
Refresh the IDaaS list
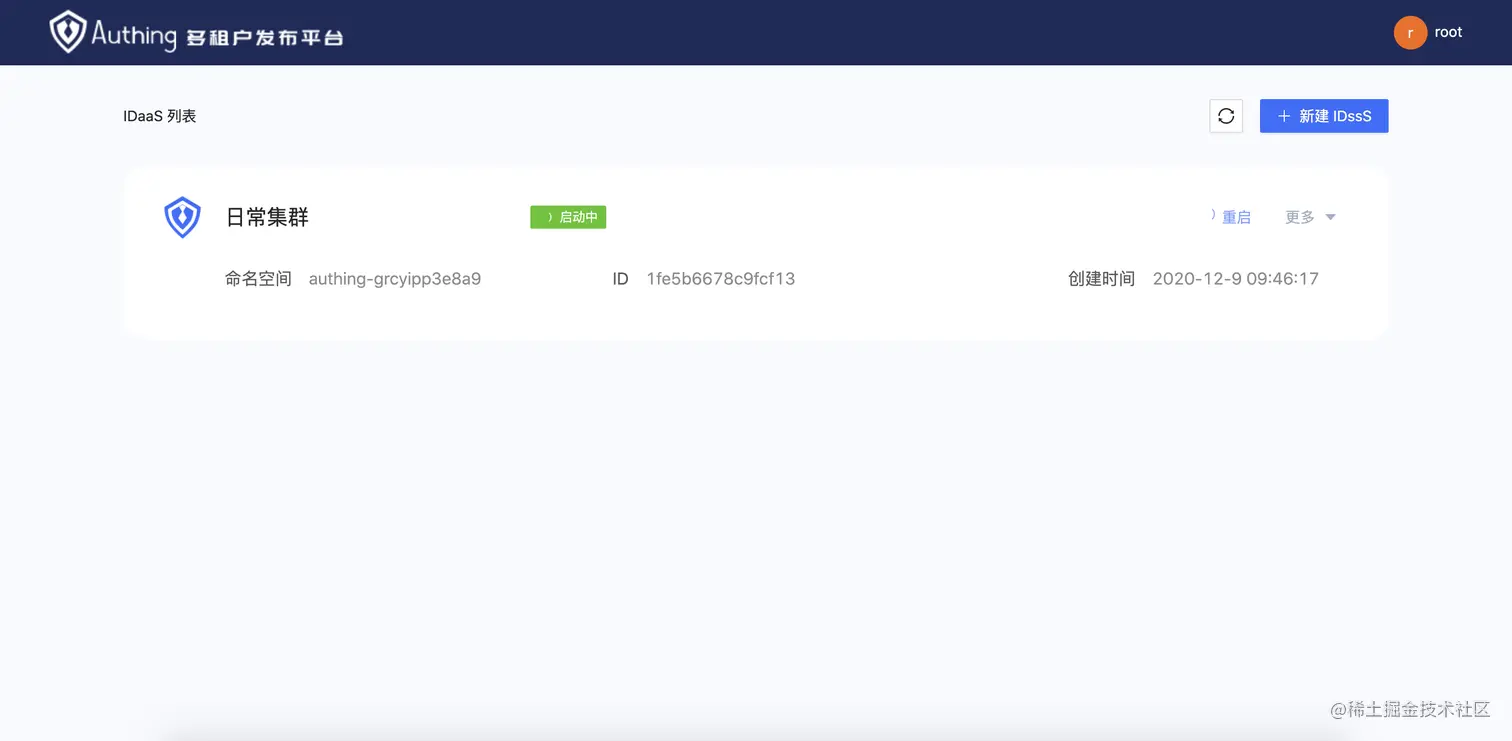[x=1226, y=116]
